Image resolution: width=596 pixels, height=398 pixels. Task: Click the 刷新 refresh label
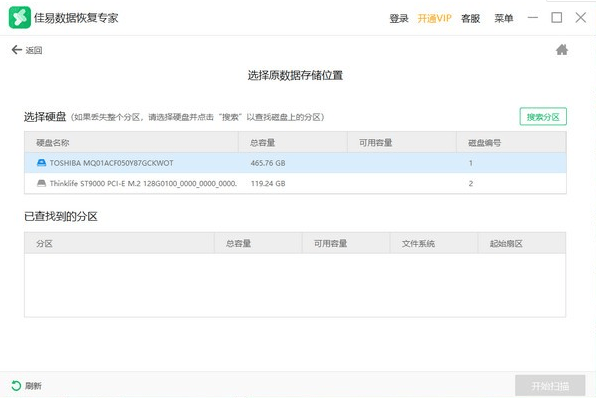tap(33, 386)
